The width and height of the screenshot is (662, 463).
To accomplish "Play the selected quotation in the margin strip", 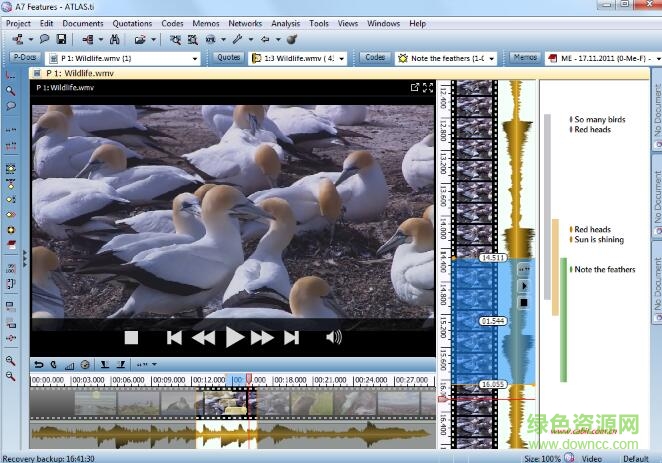I will click(x=522, y=285).
